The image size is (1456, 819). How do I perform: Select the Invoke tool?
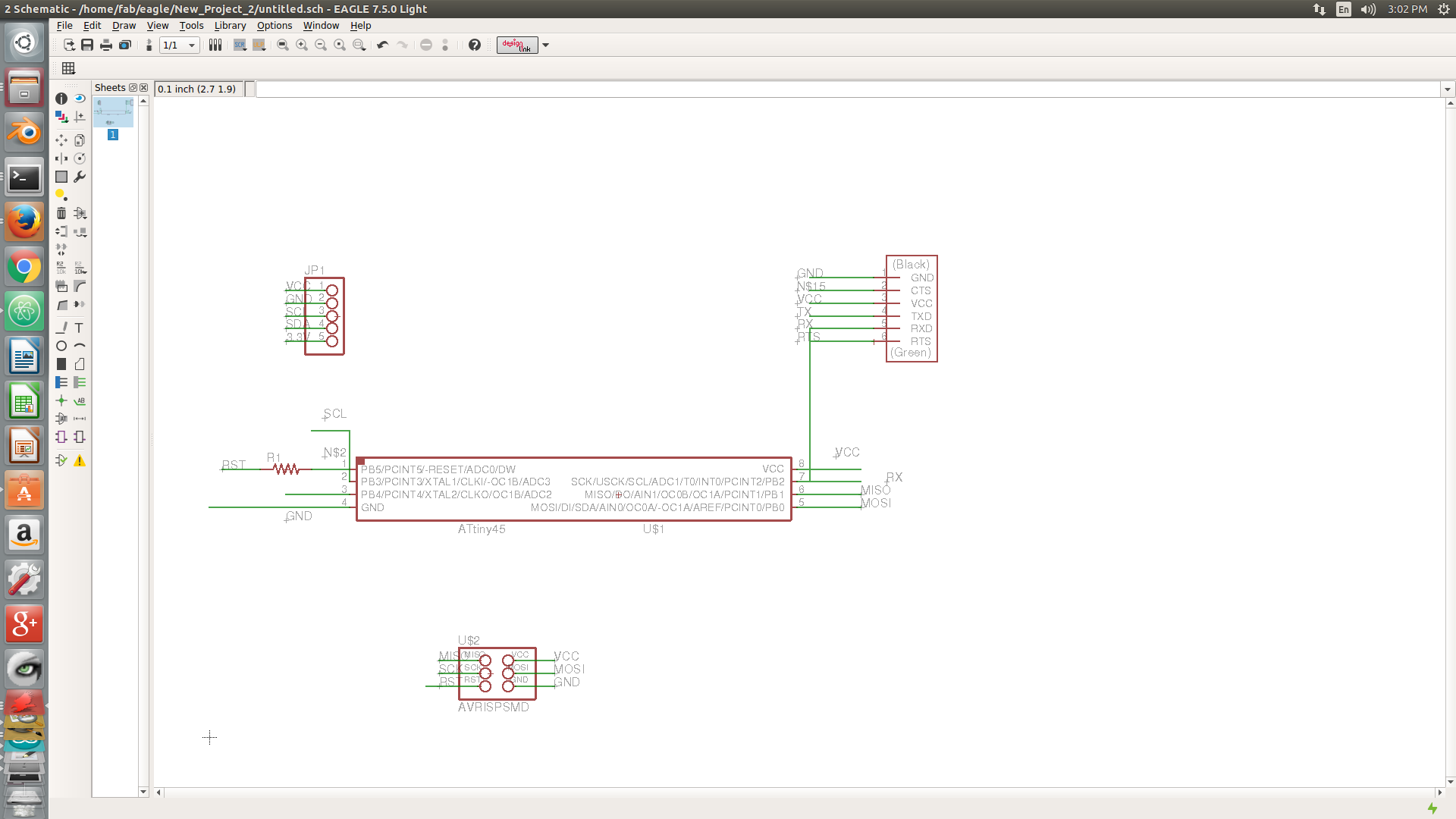tap(80, 305)
